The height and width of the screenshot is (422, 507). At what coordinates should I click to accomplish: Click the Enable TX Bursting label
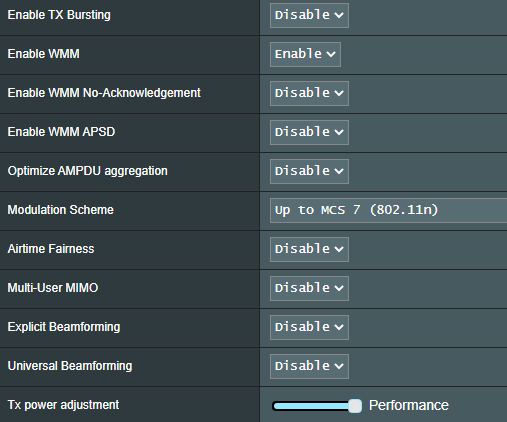(x=59, y=15)
